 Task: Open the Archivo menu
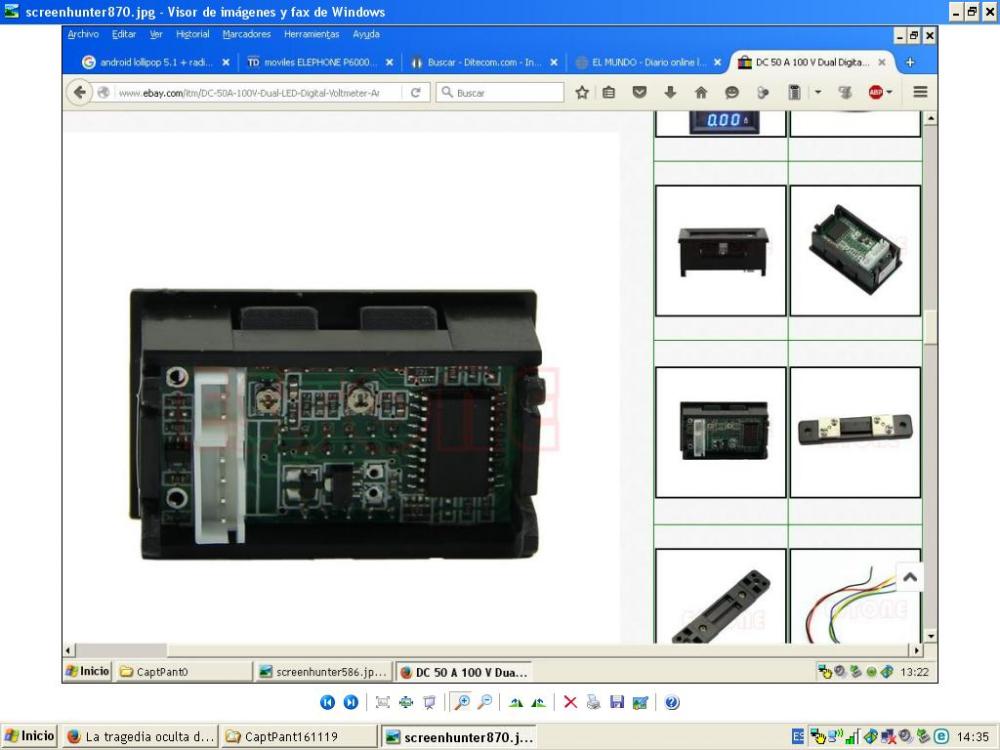click(84, 34)
